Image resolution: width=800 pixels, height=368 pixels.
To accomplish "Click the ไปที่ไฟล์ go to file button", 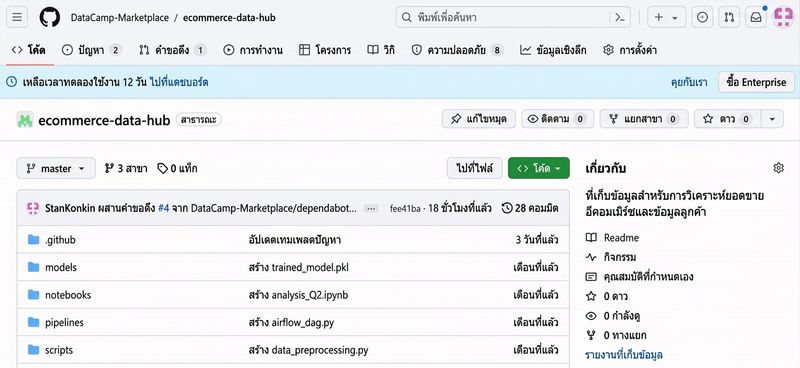I will point(474,168).
